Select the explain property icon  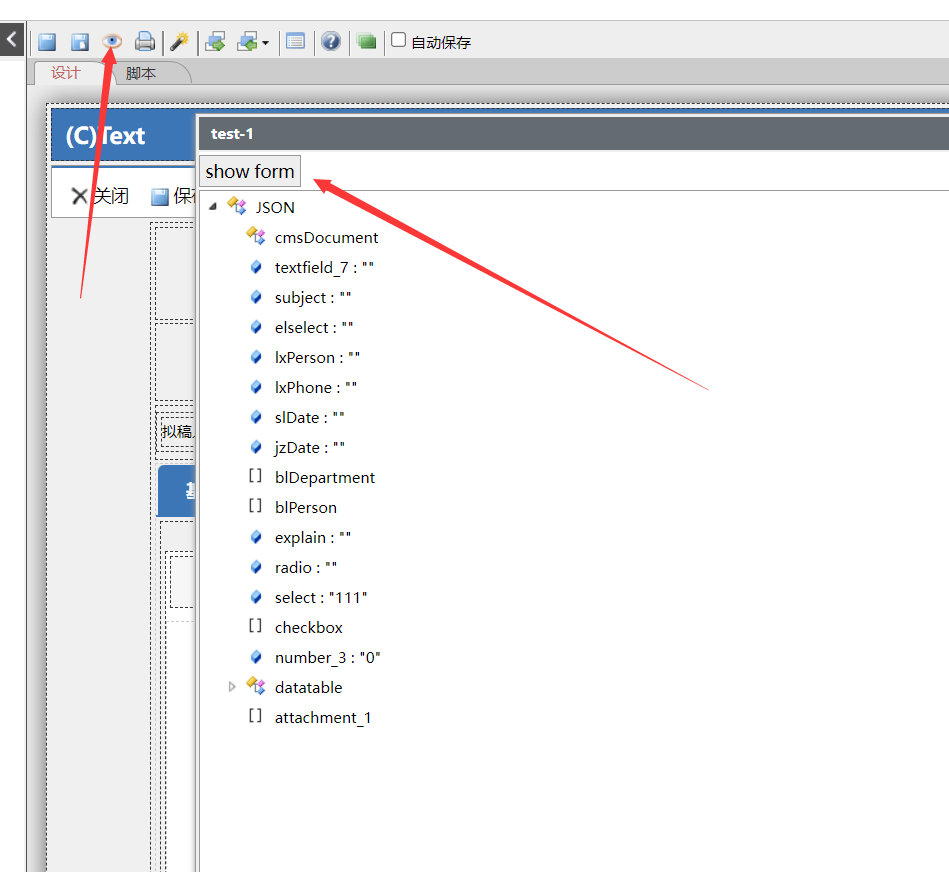(x=256, y=537)
